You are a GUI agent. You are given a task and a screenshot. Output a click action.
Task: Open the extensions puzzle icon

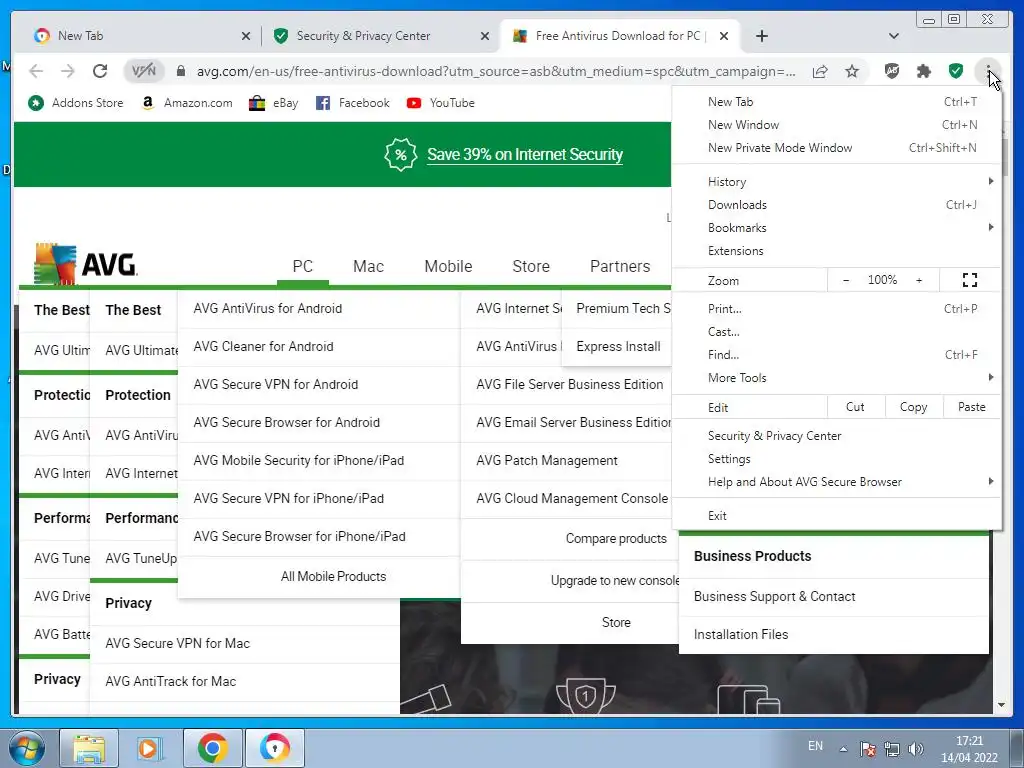923,71
